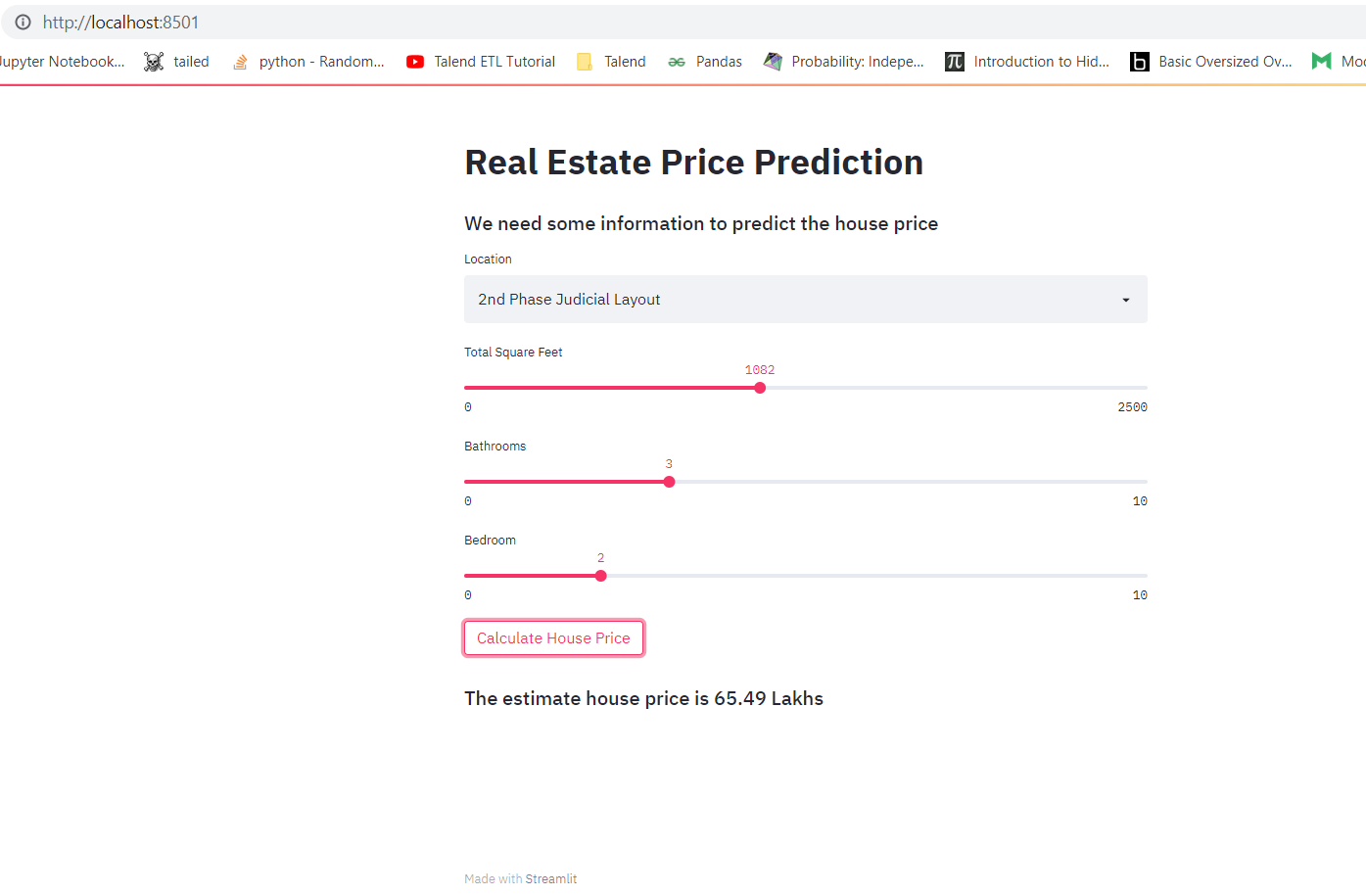Click the Bedroom slider handle
This screenshot has width=1366, height=896.
(x=600, y=575)
